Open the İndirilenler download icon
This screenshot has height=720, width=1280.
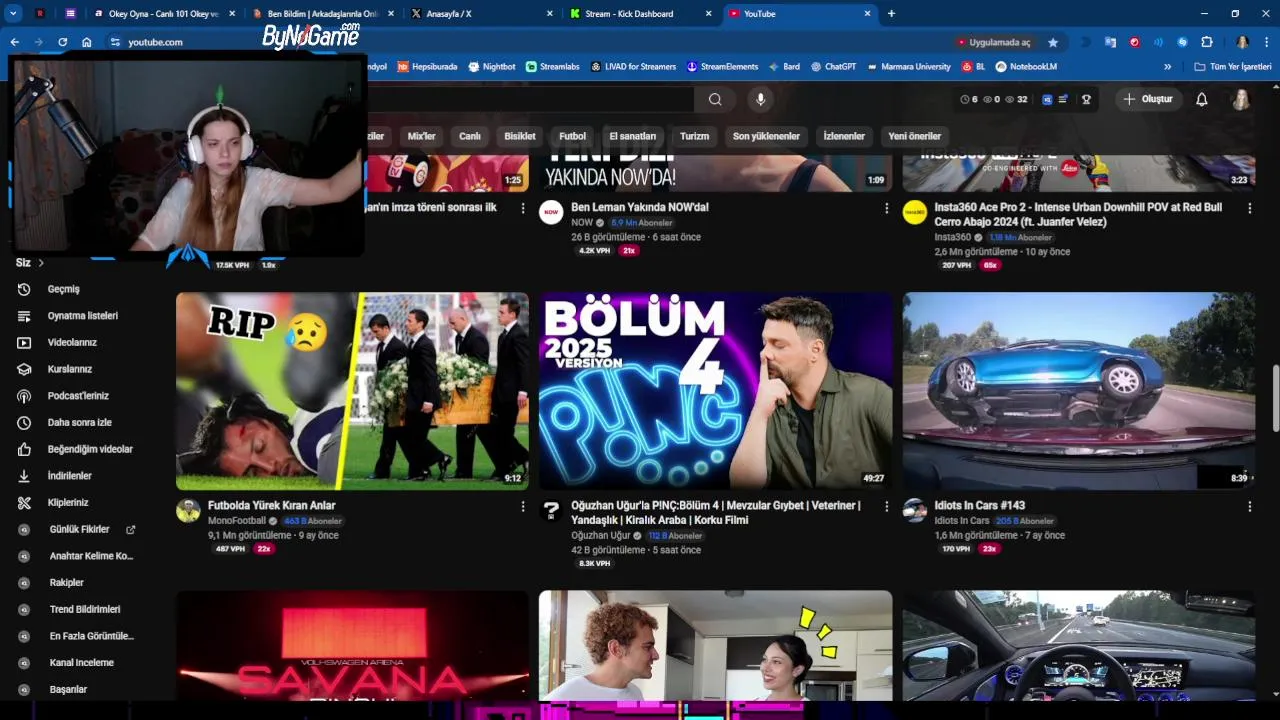(24, 476)
